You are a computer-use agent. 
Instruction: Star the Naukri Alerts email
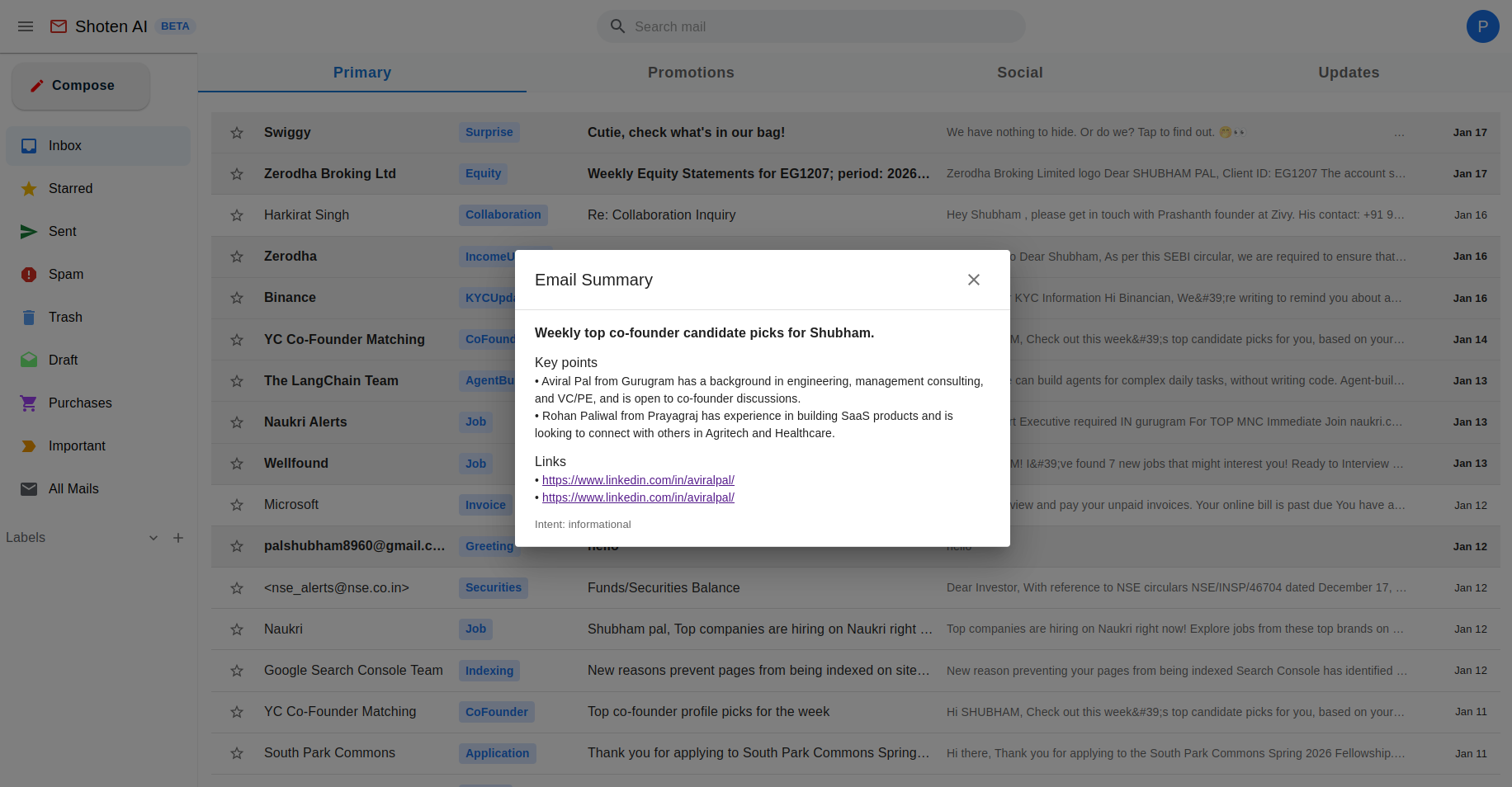(x=237, y=422)
